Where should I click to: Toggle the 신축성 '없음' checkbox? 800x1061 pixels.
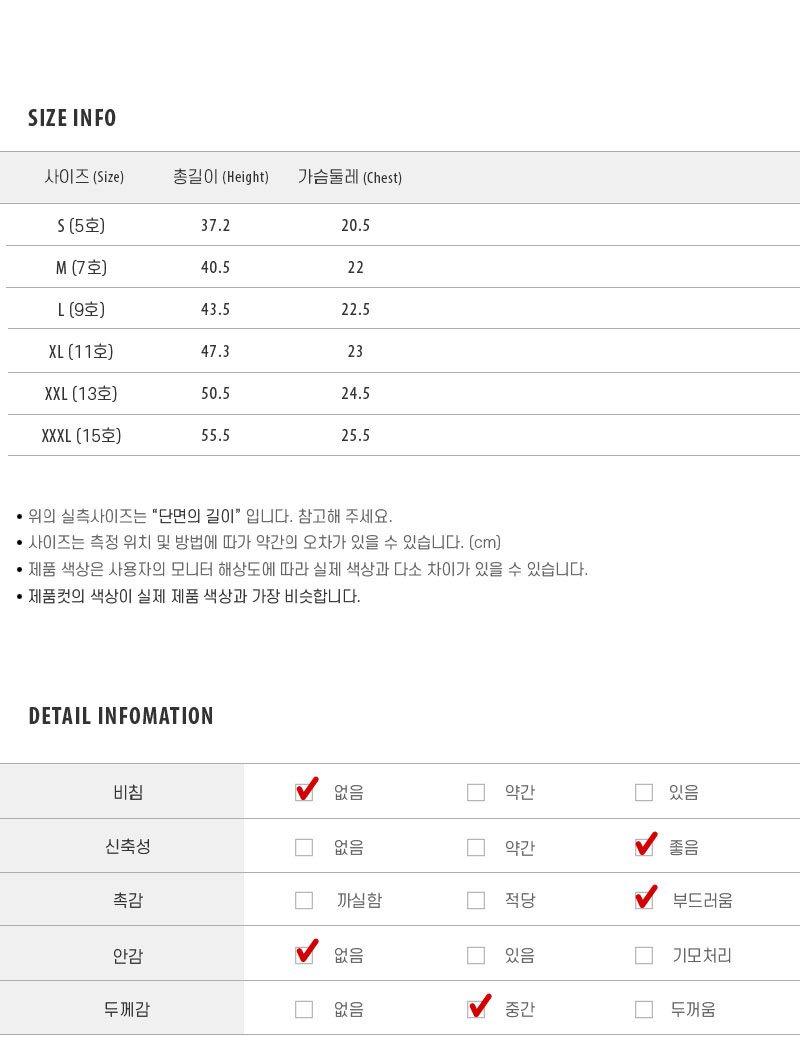pos(304,848)
